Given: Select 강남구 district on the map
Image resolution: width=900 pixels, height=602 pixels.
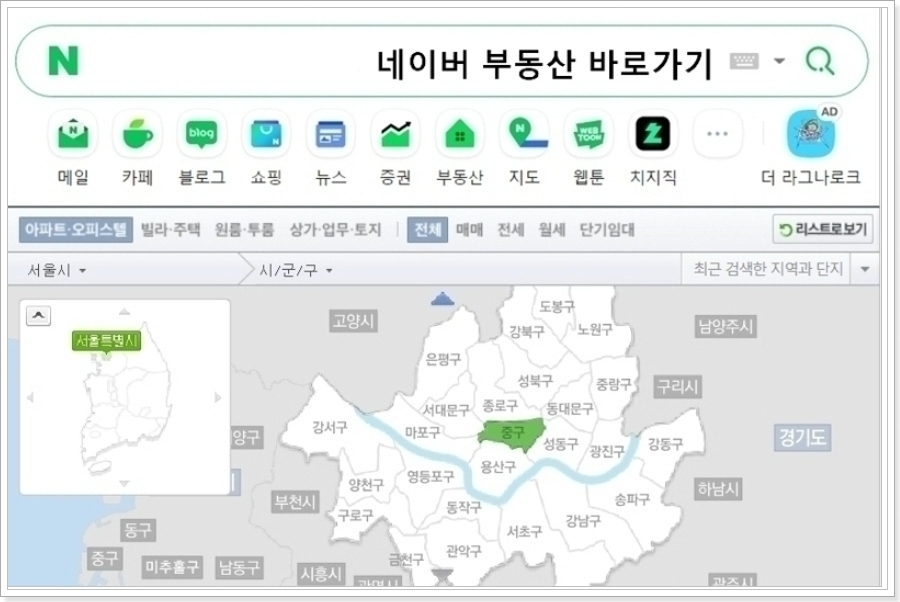Looking at the screenshot, I should point(583,521).
